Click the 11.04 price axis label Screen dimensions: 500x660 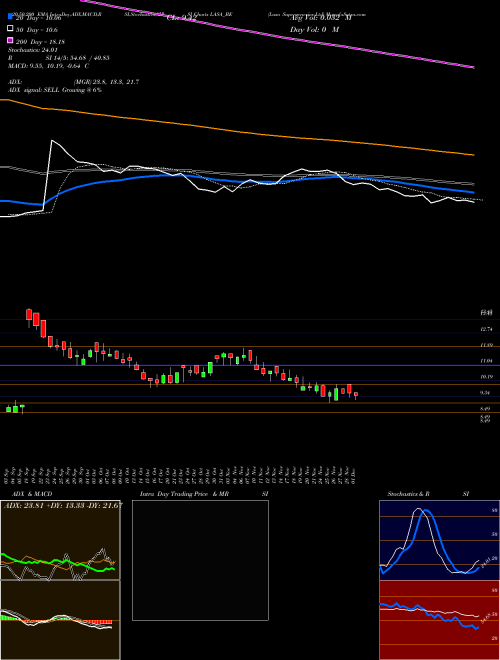point(486,361)
